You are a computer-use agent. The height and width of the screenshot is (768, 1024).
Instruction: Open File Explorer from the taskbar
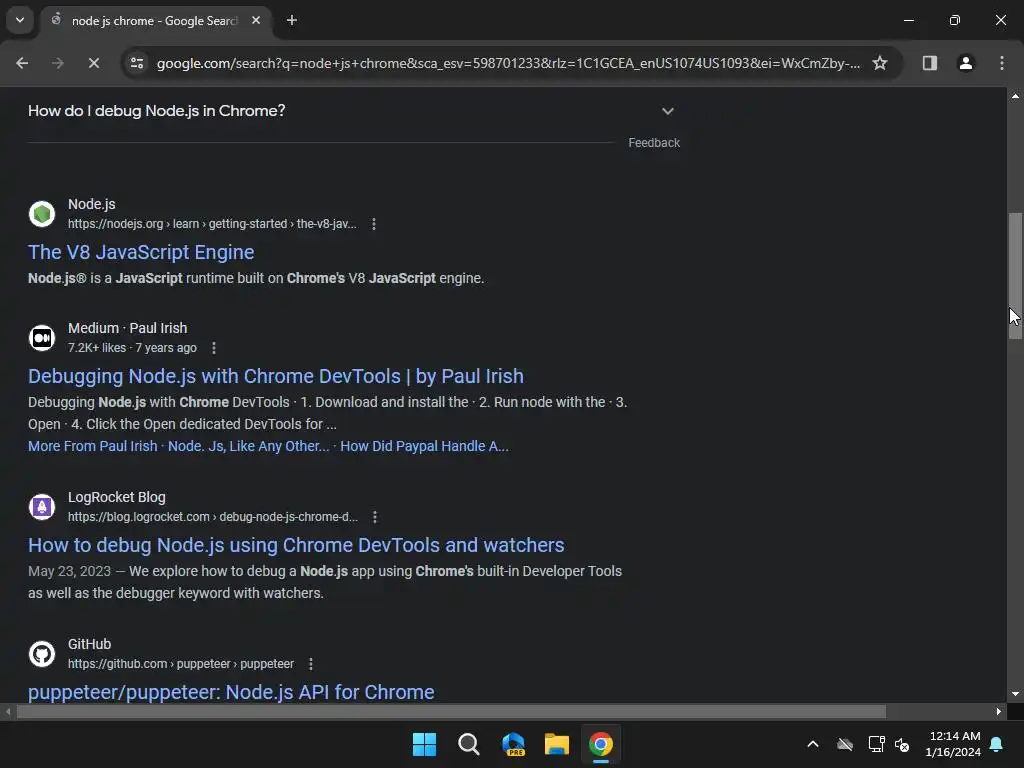(556, 744)
